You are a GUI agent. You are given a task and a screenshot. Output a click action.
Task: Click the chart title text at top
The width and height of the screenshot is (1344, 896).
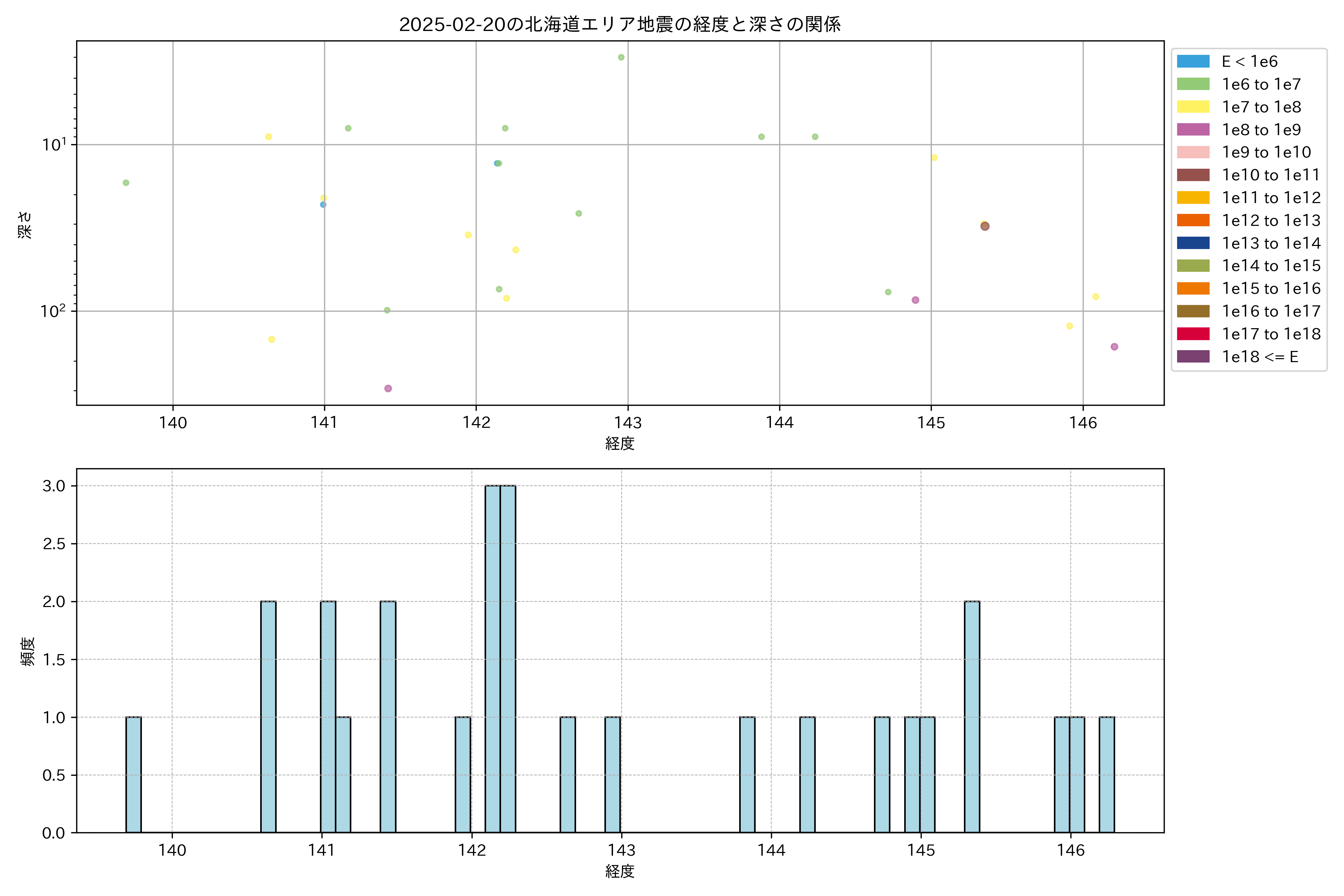[619, 25]
